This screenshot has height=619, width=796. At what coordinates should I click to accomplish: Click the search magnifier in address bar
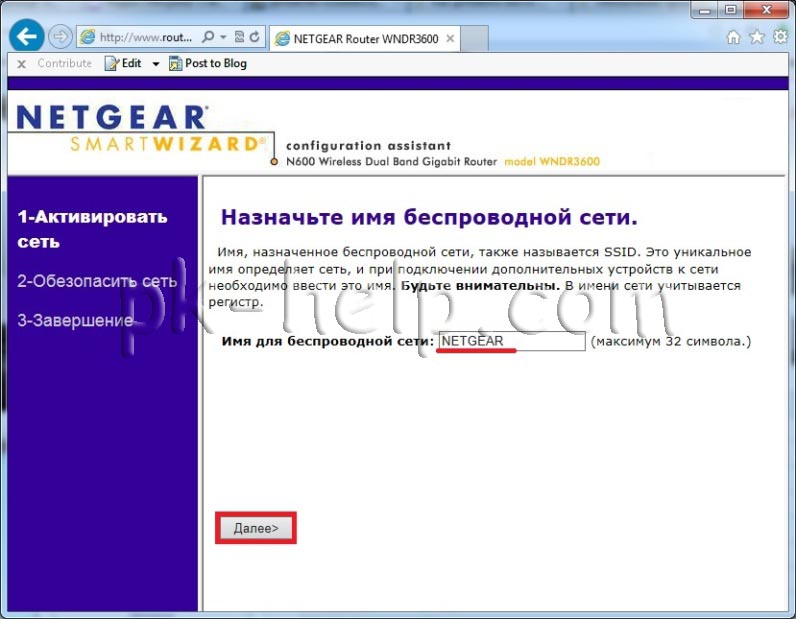coord(208,37)
